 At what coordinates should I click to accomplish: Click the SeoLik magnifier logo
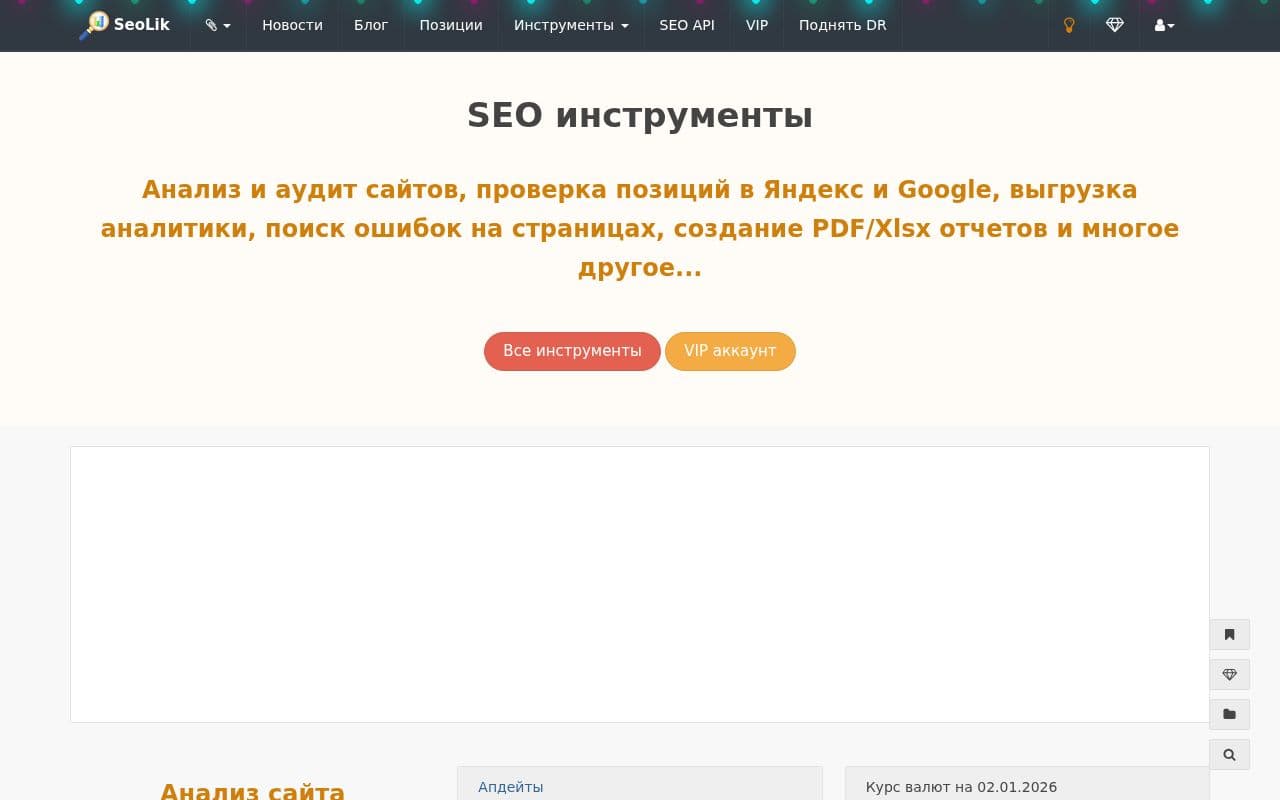pyautogui.click(x=94, y=25)
